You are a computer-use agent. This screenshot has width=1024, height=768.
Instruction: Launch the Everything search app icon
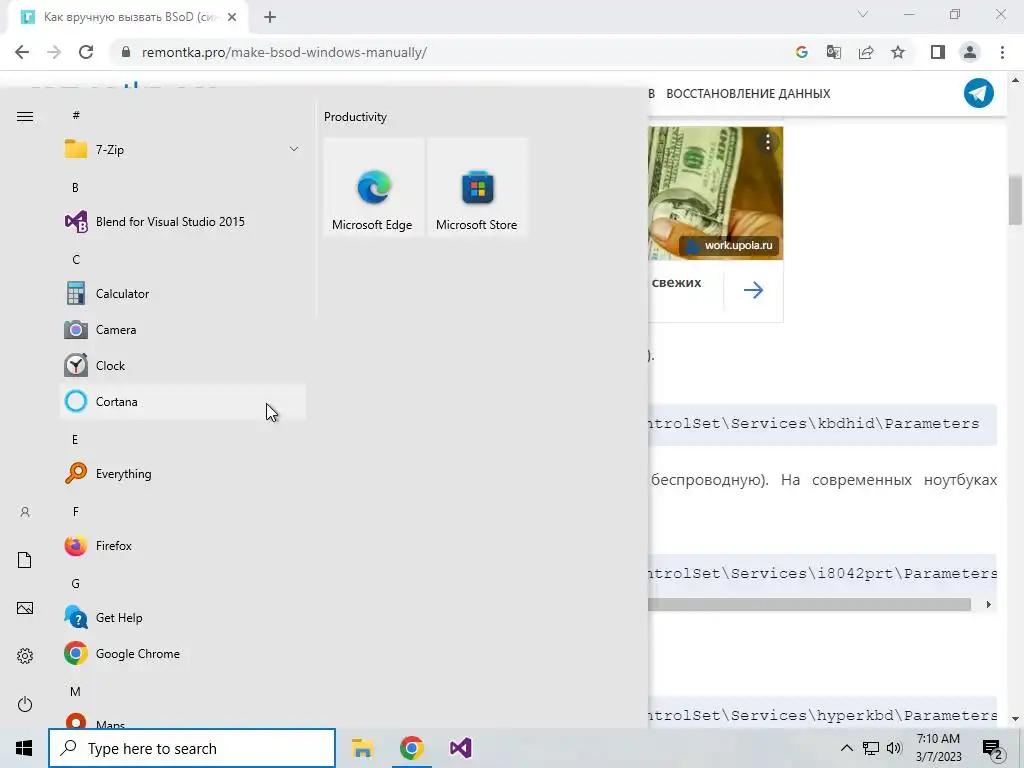76,473
